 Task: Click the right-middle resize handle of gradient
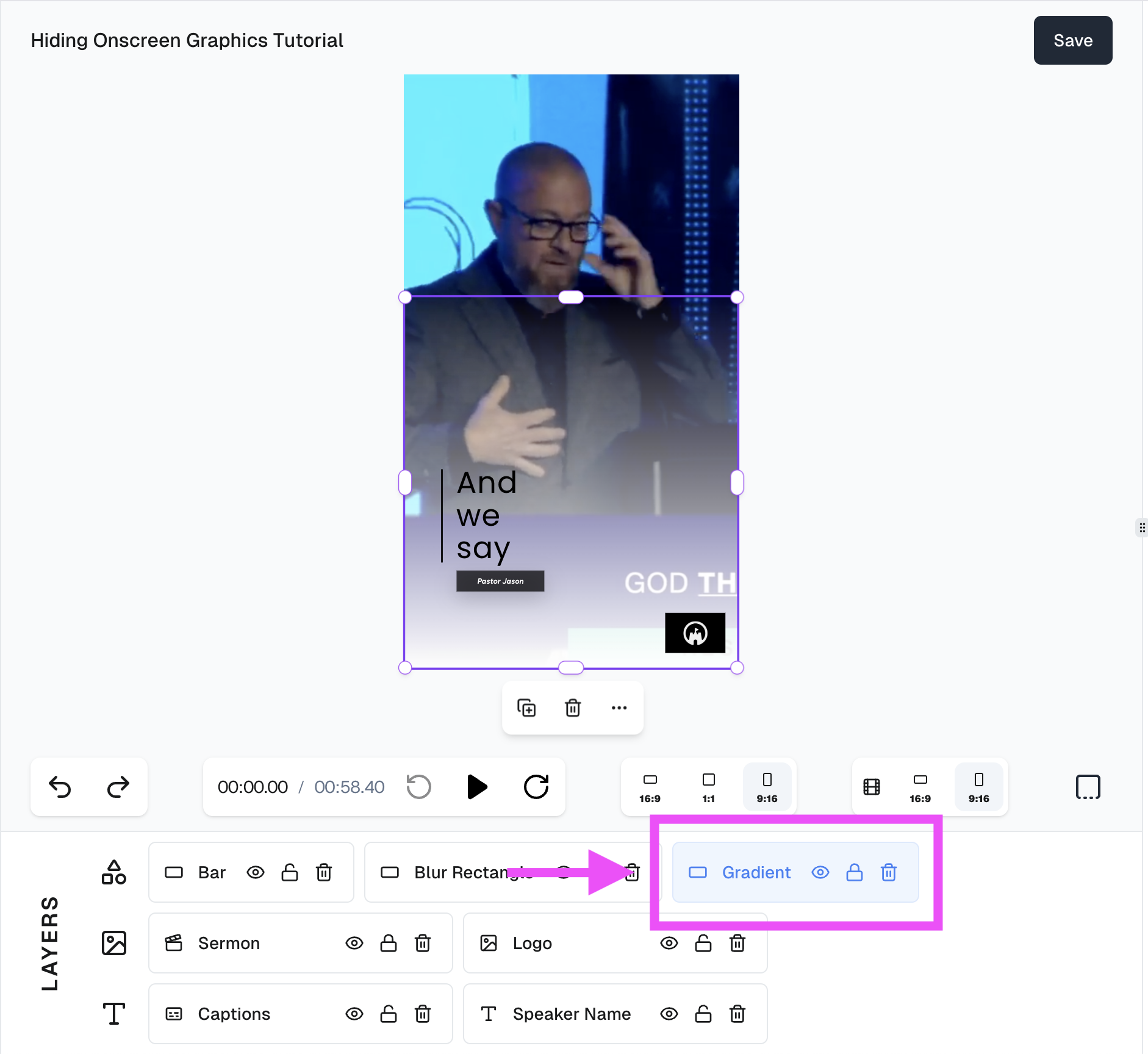(737, 482)
